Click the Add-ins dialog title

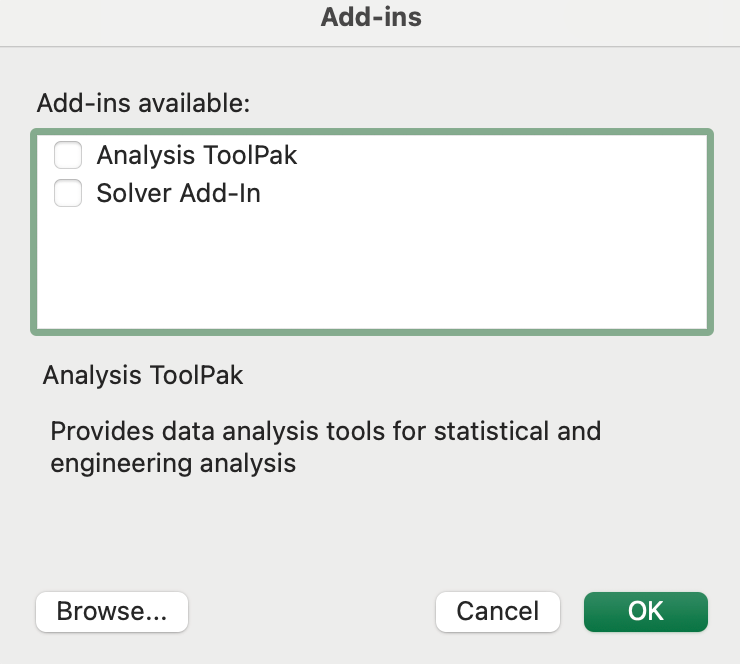371,18
